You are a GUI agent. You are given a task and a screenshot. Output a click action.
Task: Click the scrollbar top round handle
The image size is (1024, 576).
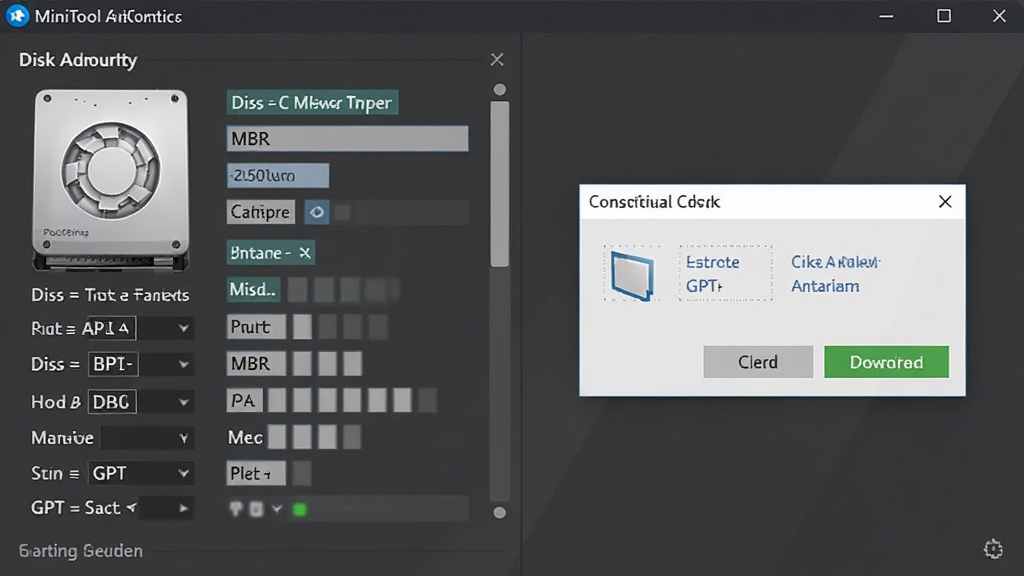tap(500, 89)
